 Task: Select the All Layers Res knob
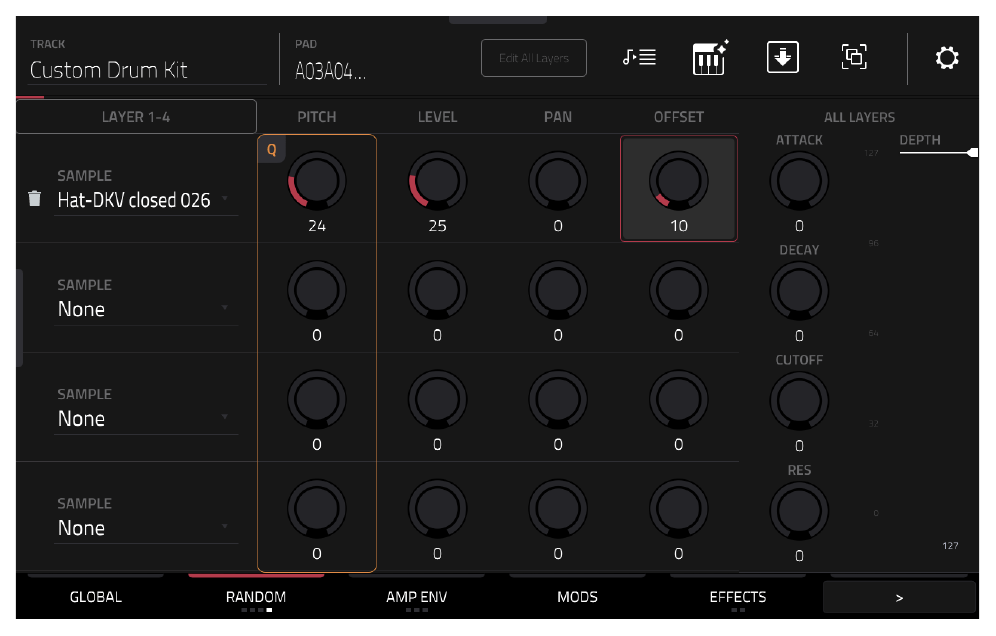point(799,511)
